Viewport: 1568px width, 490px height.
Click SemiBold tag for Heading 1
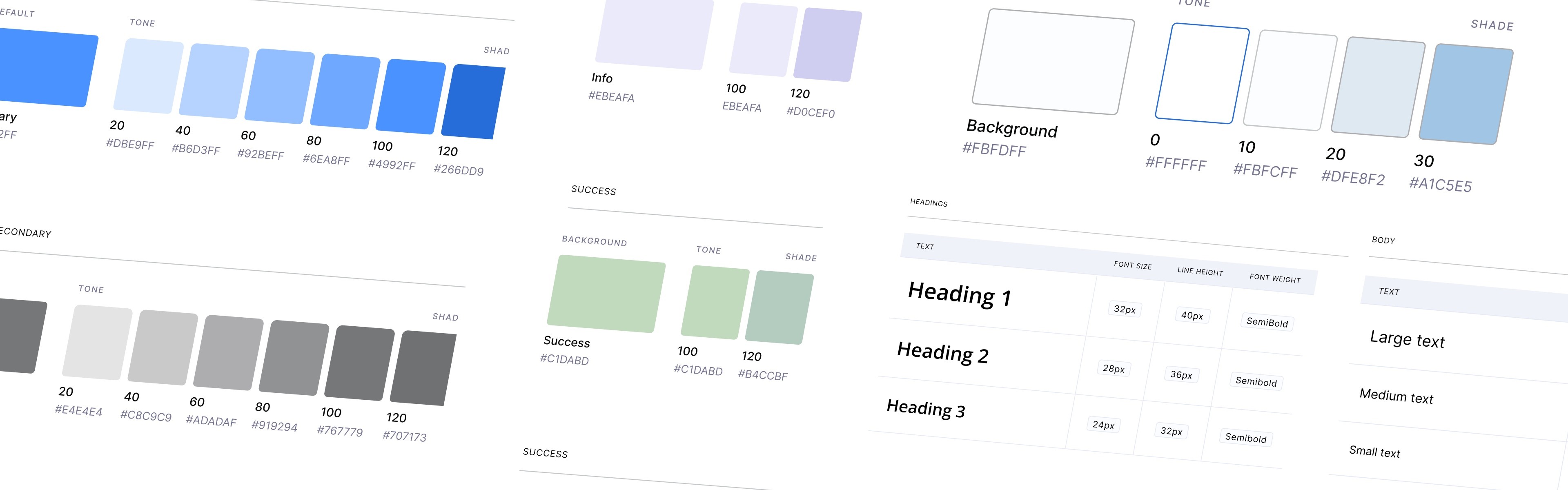1267,322
